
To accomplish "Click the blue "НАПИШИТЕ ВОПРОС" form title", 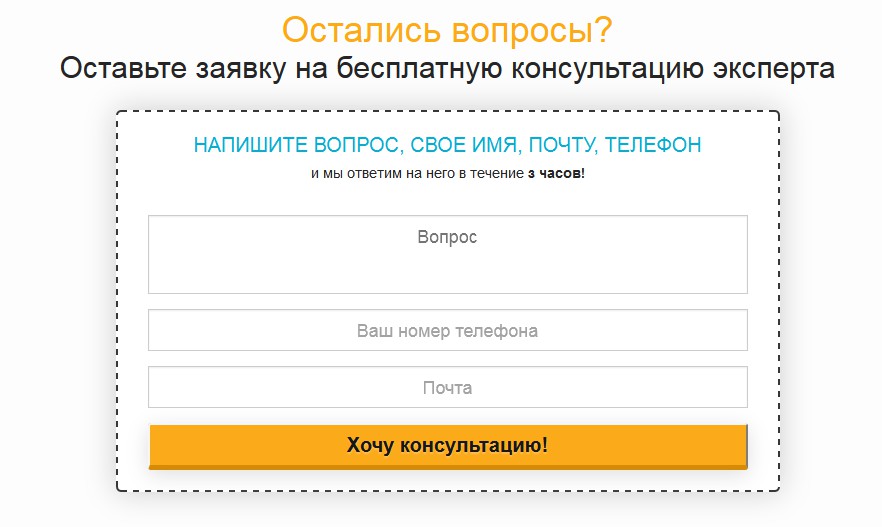I will [447, 145].
